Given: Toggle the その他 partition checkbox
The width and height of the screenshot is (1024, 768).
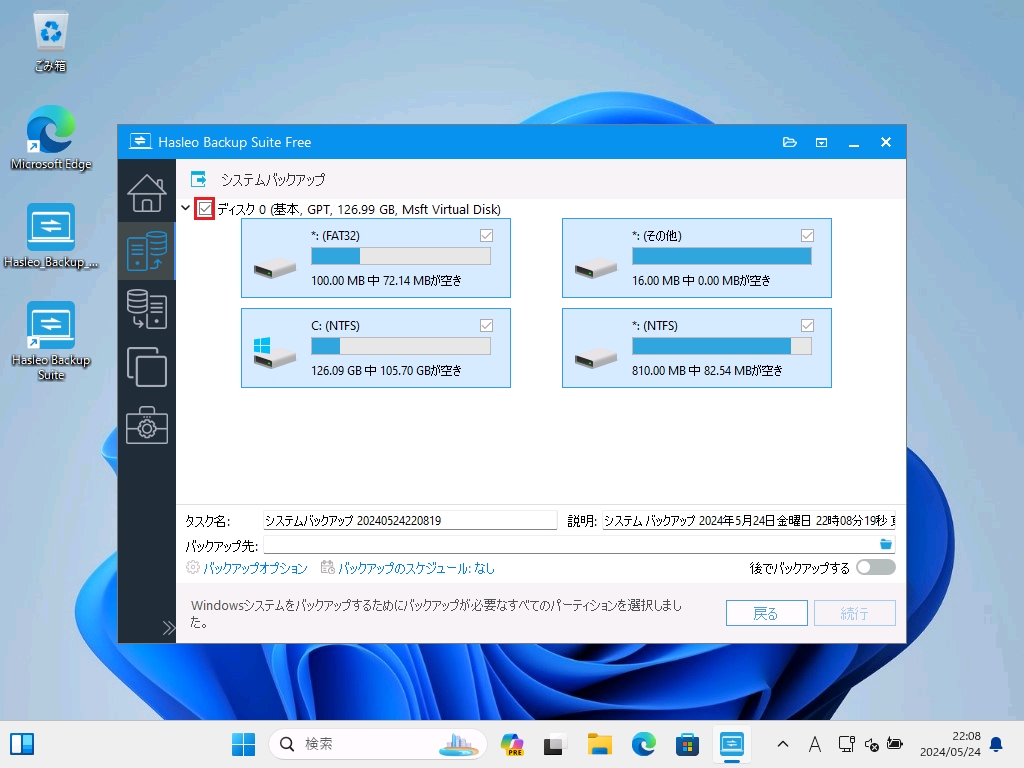Looking at the screenshot, I should click(807, 235).
